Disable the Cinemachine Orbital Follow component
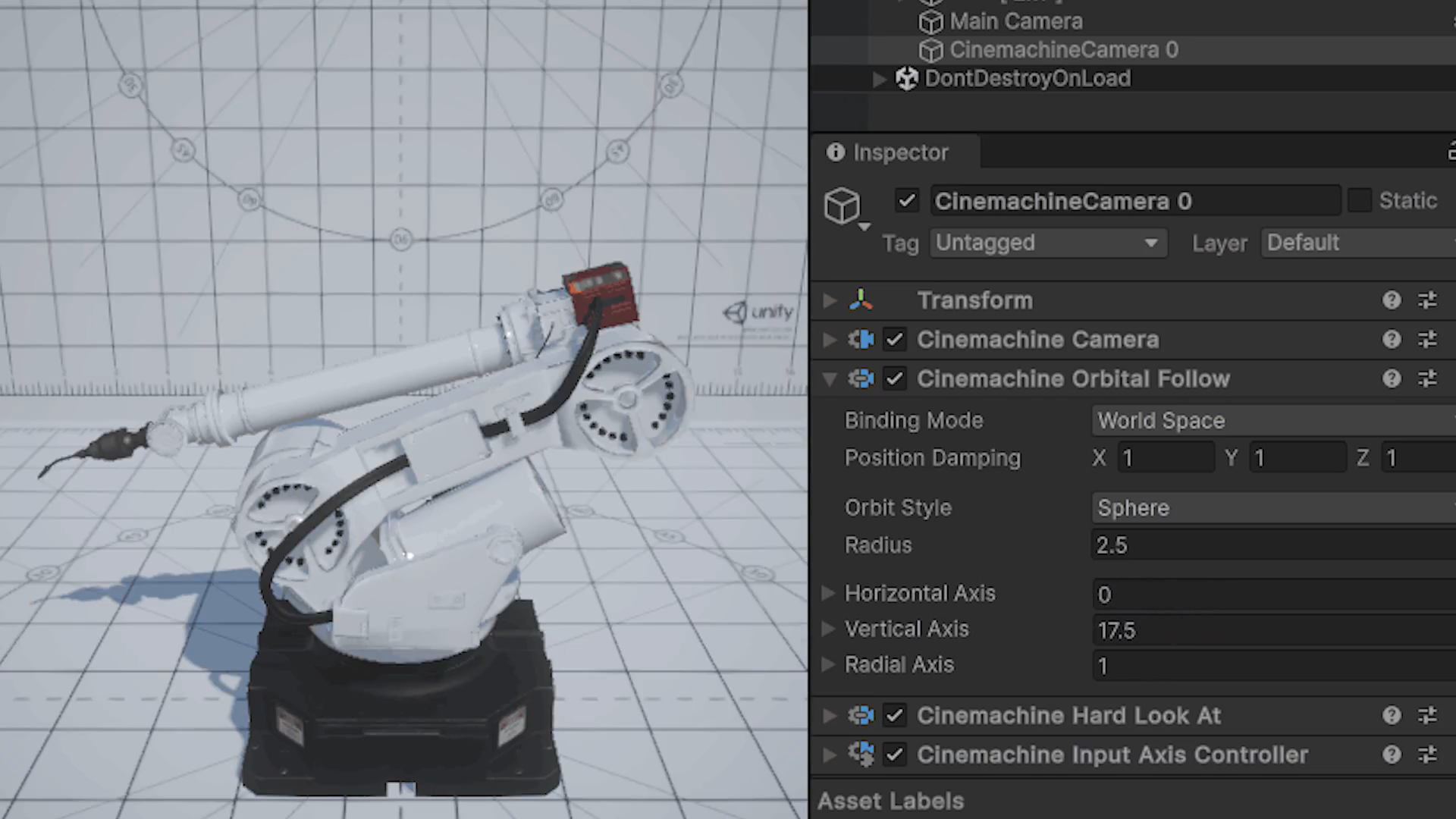This screenshot has width=1456, height=819. (x=895, y=378)
